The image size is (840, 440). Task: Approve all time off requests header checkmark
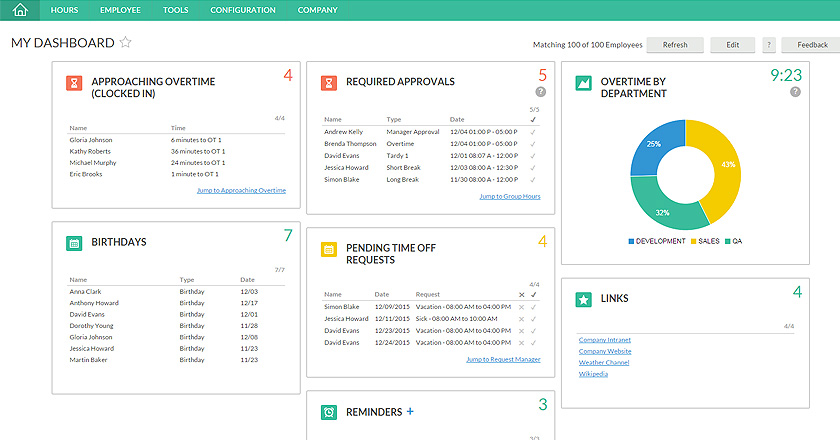pos(533,295)
